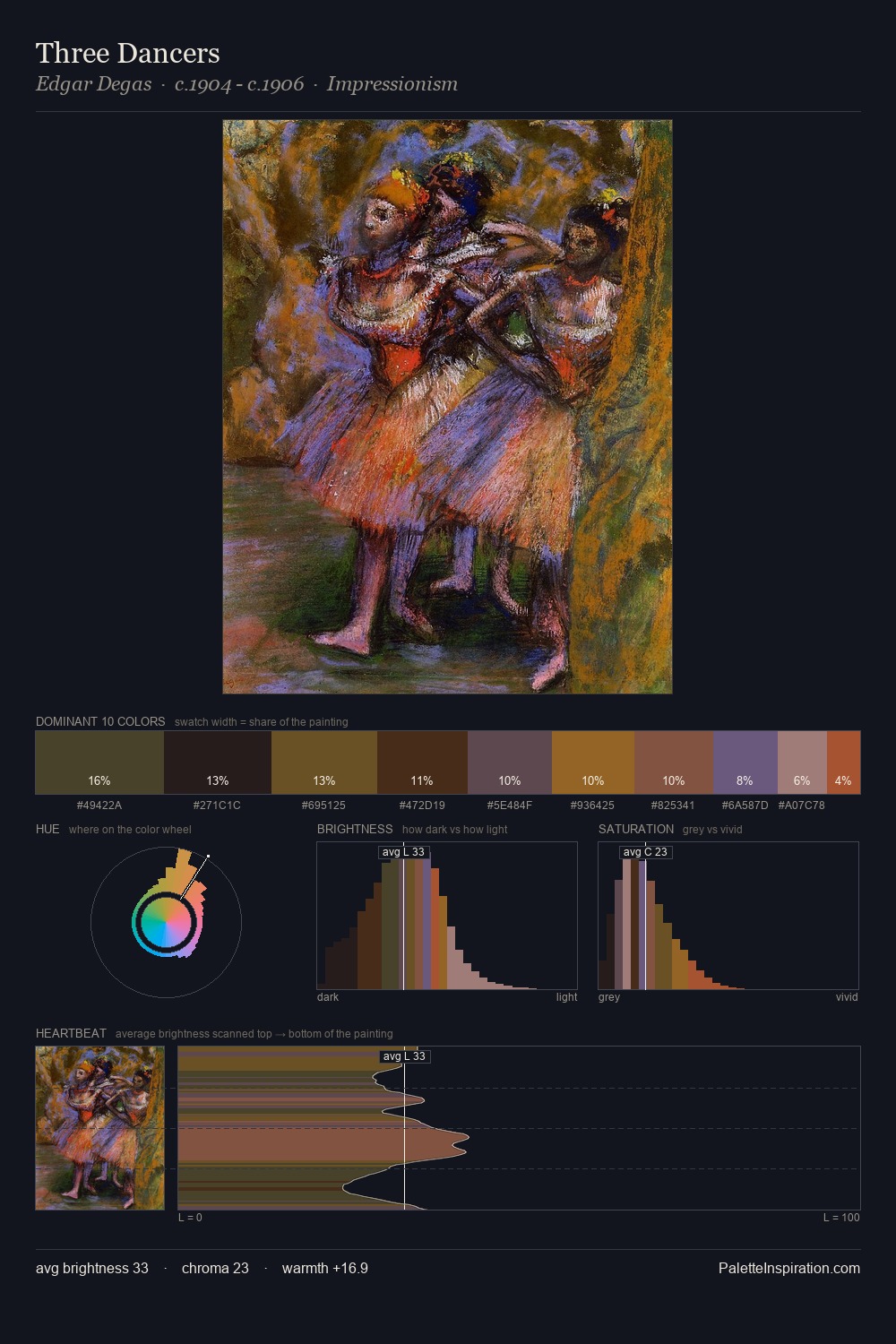The height and width of the screenshot is (1344, 896).
Task: Open the main Three Dancers painting image
Action: [447, 407]
